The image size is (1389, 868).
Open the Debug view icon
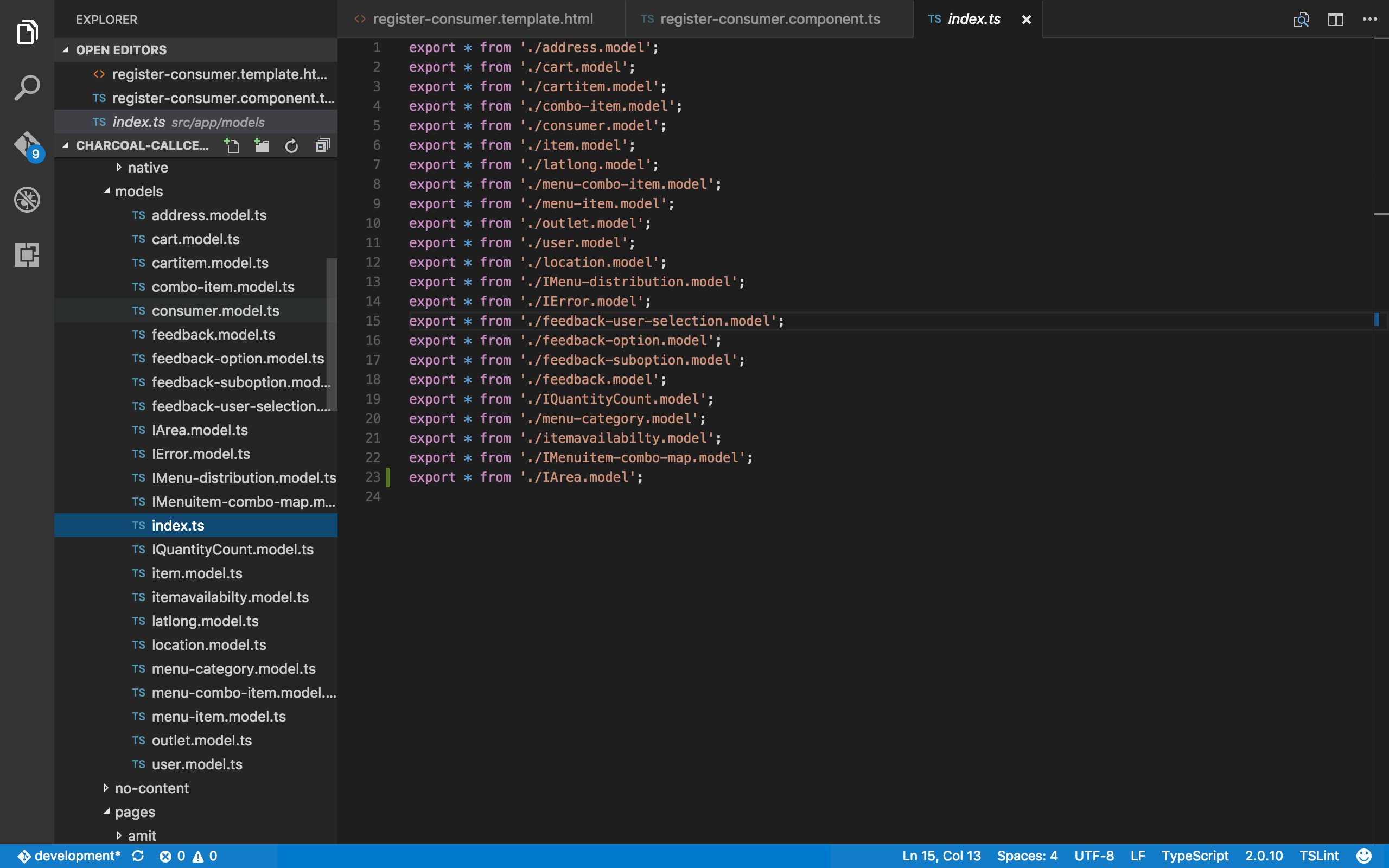click(27, 200)
